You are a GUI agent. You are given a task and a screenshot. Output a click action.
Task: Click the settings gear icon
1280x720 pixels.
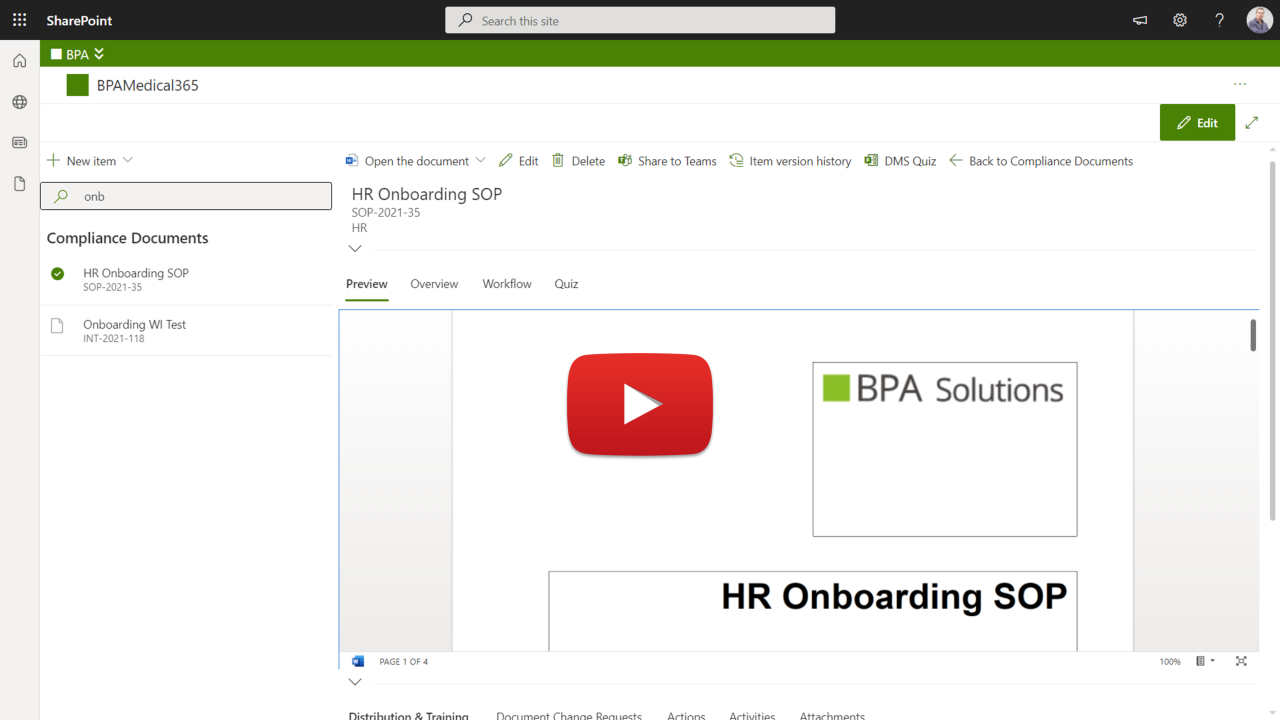pyautogui.click(x=1180, y=20)
